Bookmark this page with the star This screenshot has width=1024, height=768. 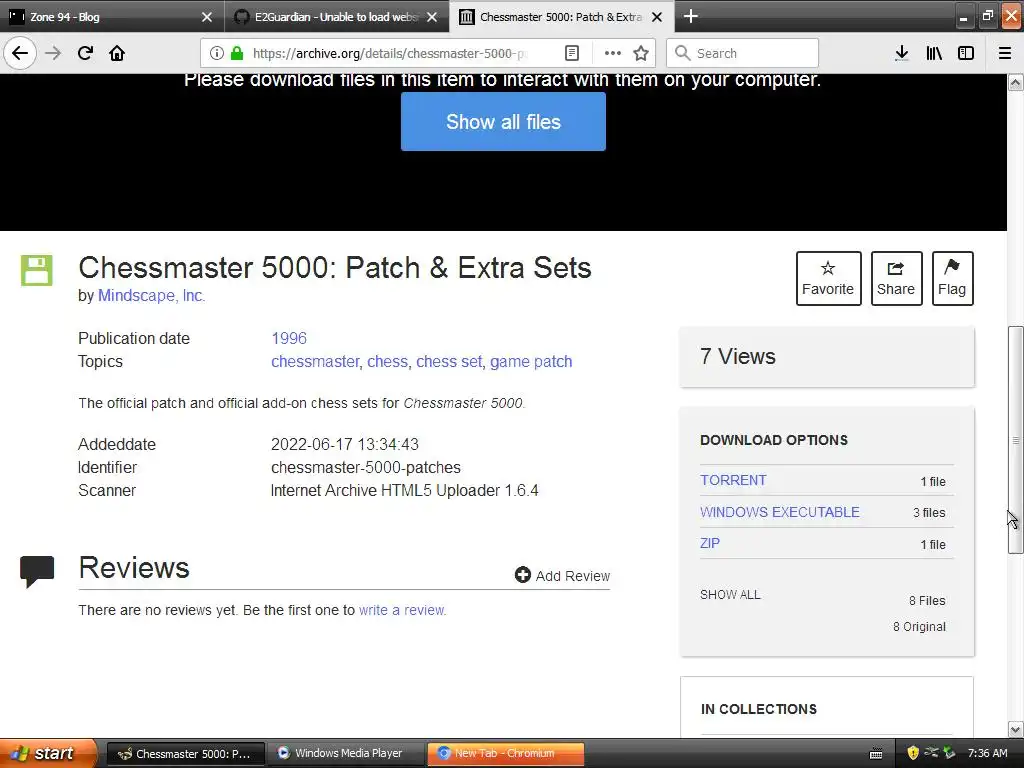[x=641, y=53]
